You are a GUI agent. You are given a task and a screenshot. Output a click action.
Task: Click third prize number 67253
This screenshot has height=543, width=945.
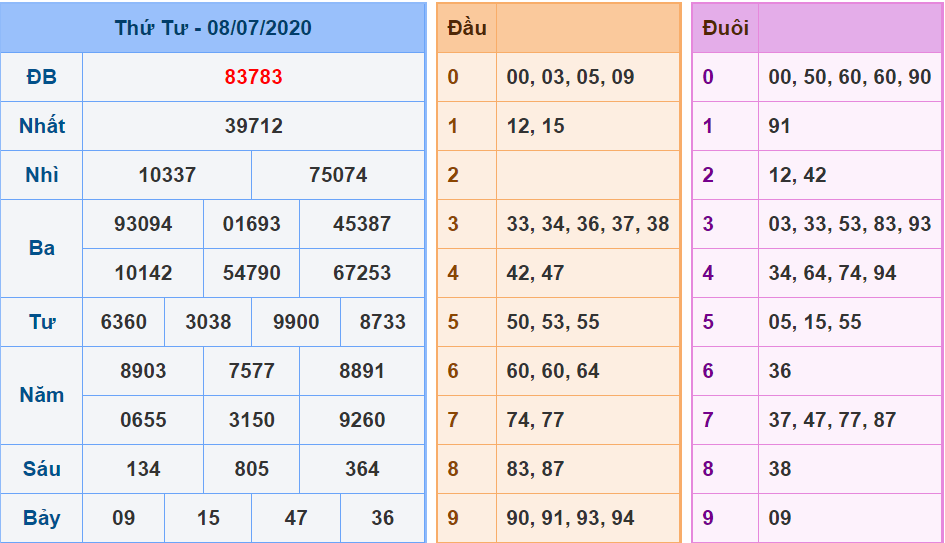tap(362, 273)
